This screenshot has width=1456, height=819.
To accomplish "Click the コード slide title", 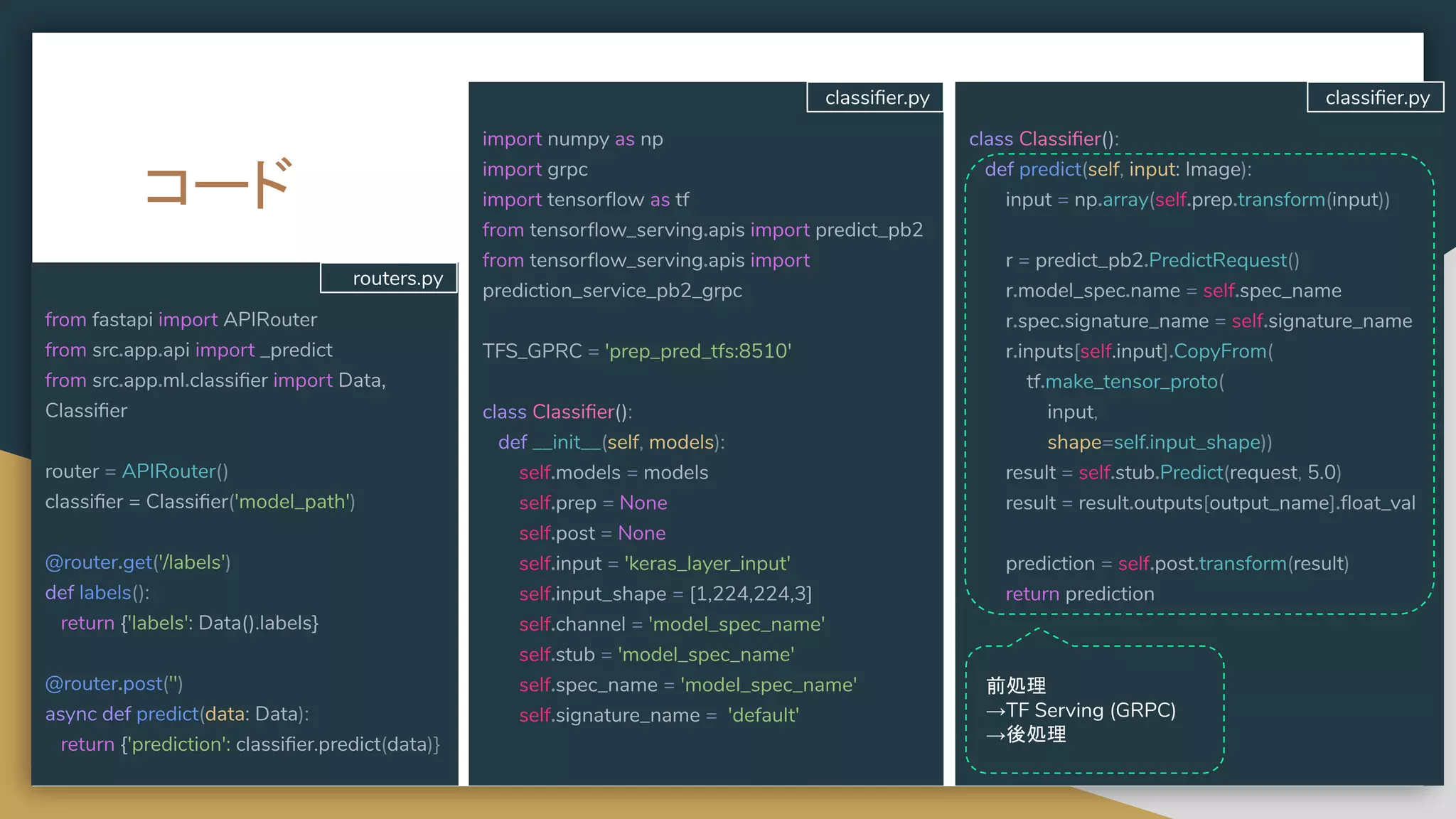I will pos(218,183).
